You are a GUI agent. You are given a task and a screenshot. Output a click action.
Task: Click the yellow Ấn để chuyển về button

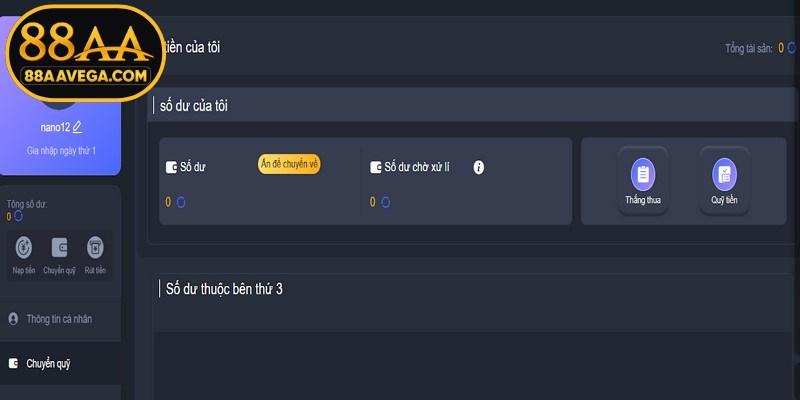pos(289,164)
